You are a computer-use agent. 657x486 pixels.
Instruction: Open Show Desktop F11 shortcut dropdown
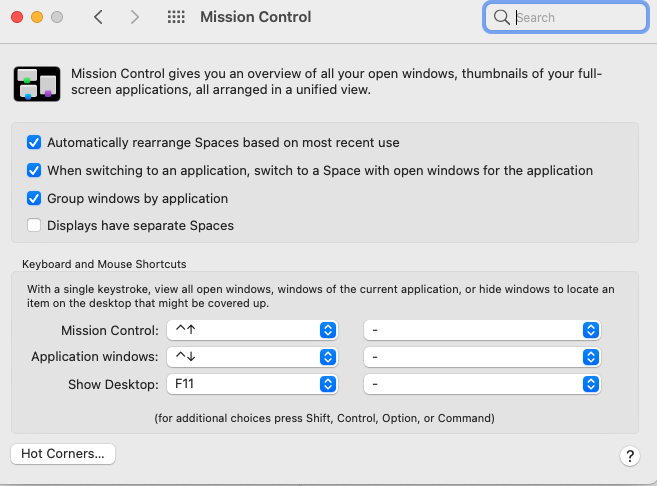pyautogui.click(x=252, y=383)
